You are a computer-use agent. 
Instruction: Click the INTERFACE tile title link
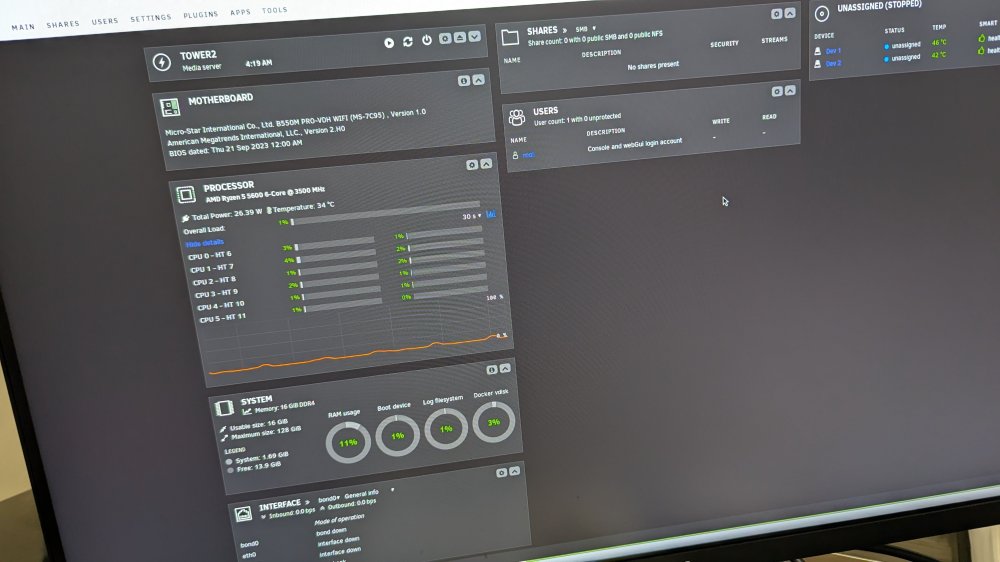pos(280,505)
